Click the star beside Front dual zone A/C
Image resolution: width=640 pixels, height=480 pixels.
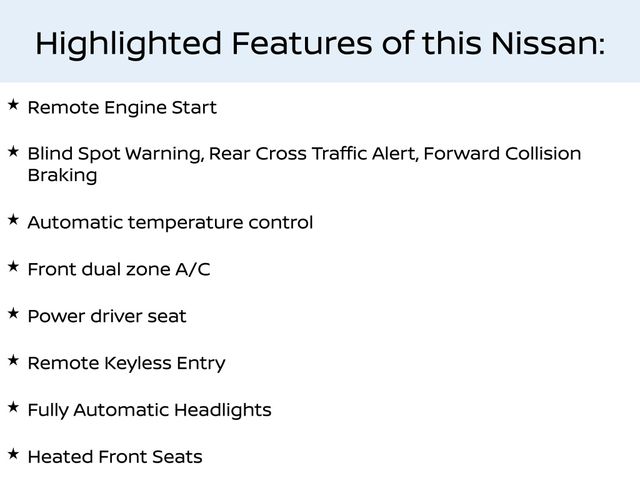(12, 266)
